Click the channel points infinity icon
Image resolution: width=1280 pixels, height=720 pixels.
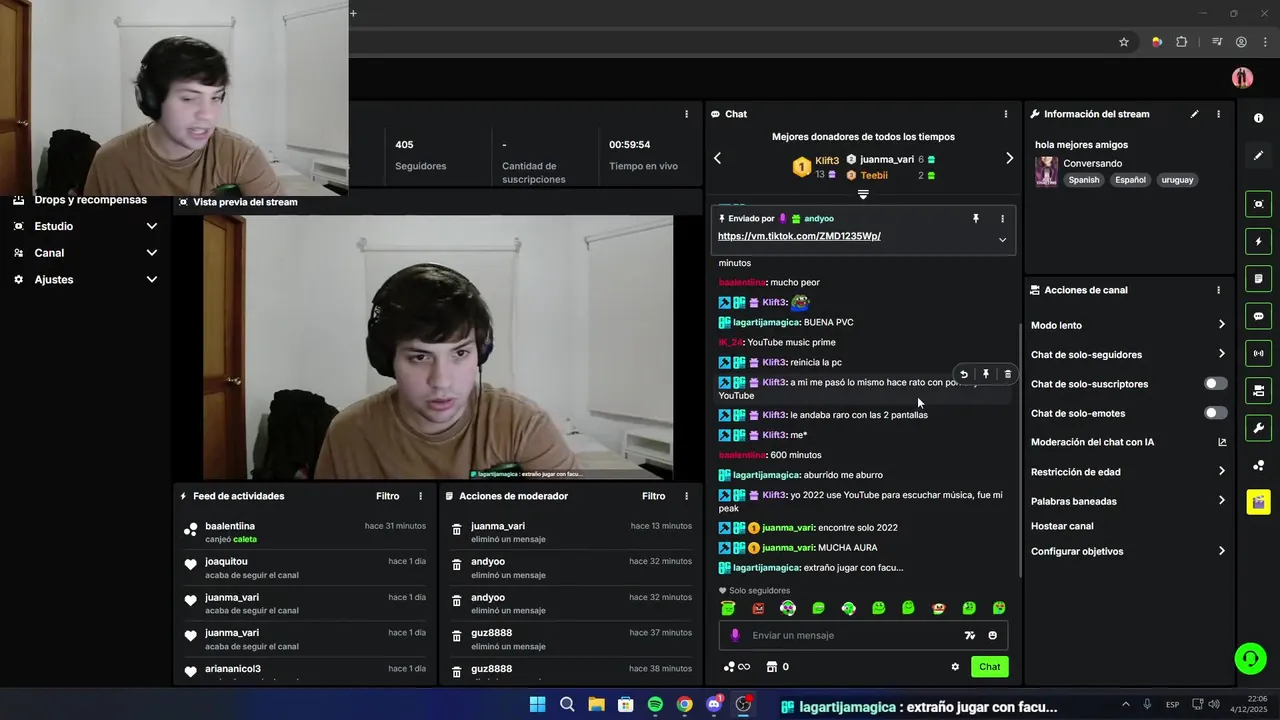737,667
